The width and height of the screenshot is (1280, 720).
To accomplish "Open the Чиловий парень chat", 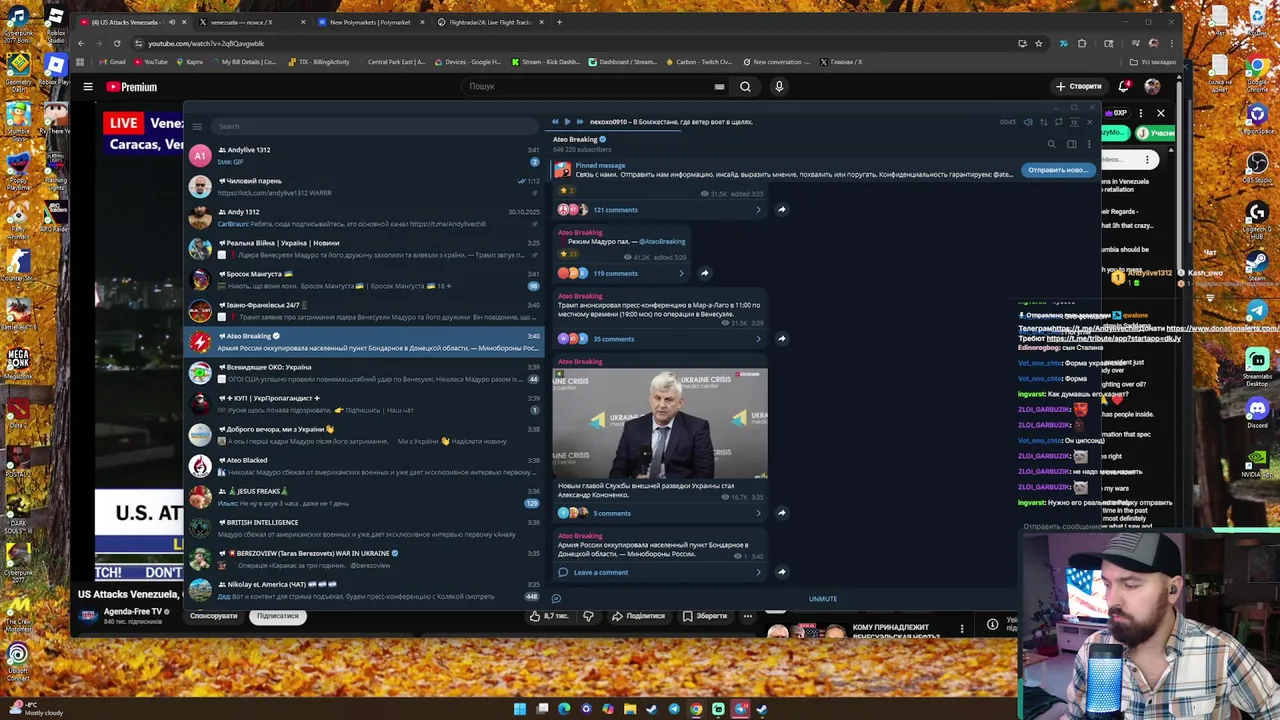I will pyautogui.click(x=364, y=186).
